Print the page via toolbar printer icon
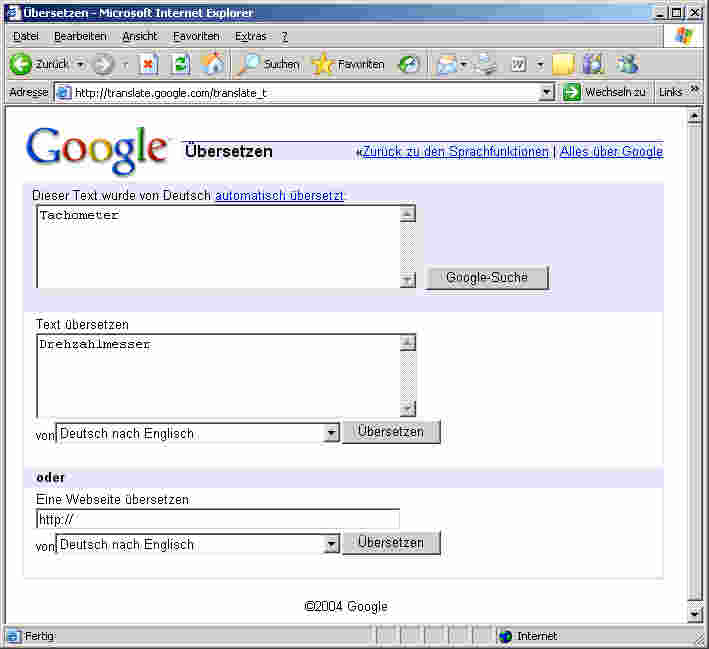This screenshot has width=709, height=649. pyautogui.click(x=487, y=64)
